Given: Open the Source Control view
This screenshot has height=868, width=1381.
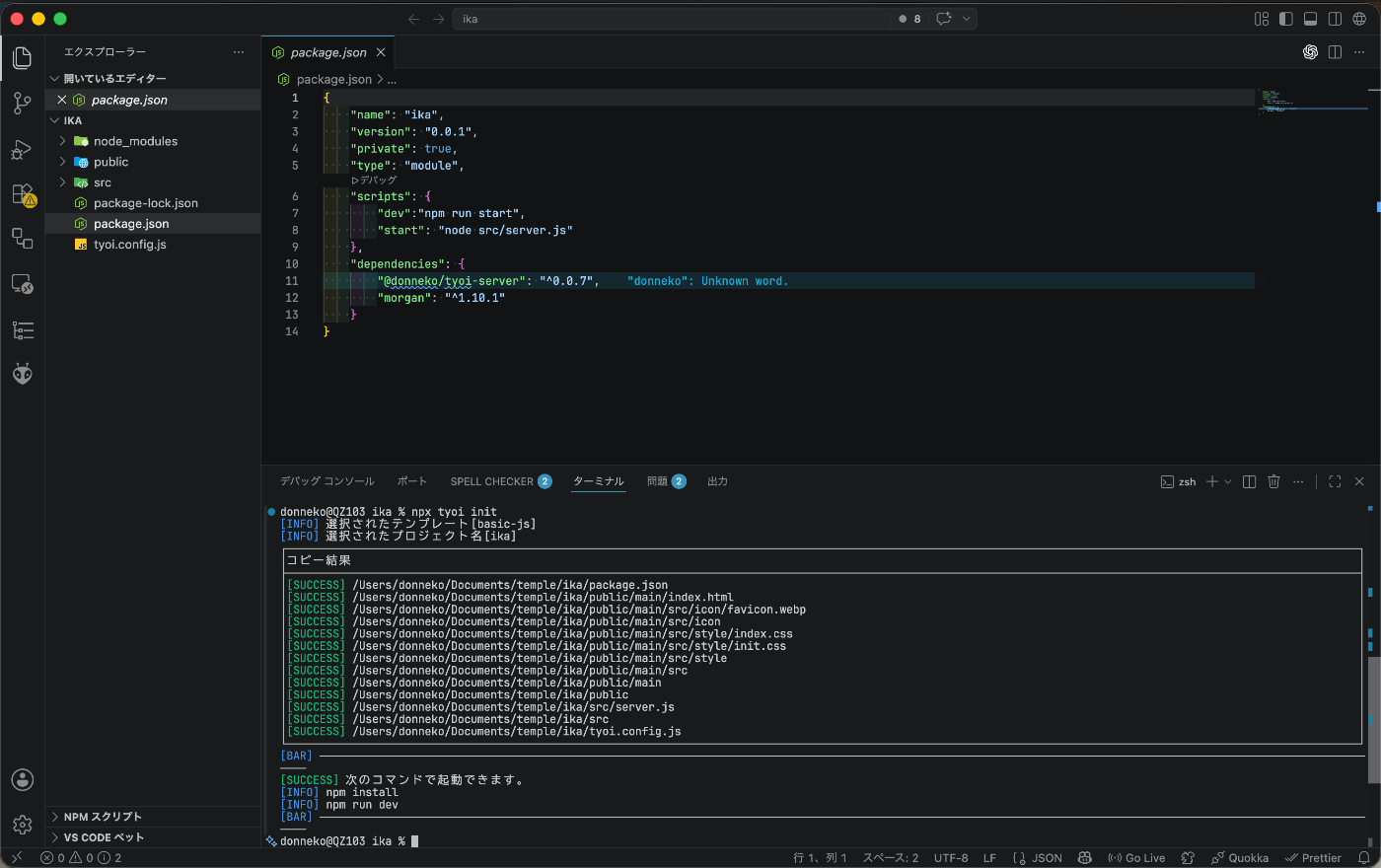Looking at the screenshot, I should [22, 104].
